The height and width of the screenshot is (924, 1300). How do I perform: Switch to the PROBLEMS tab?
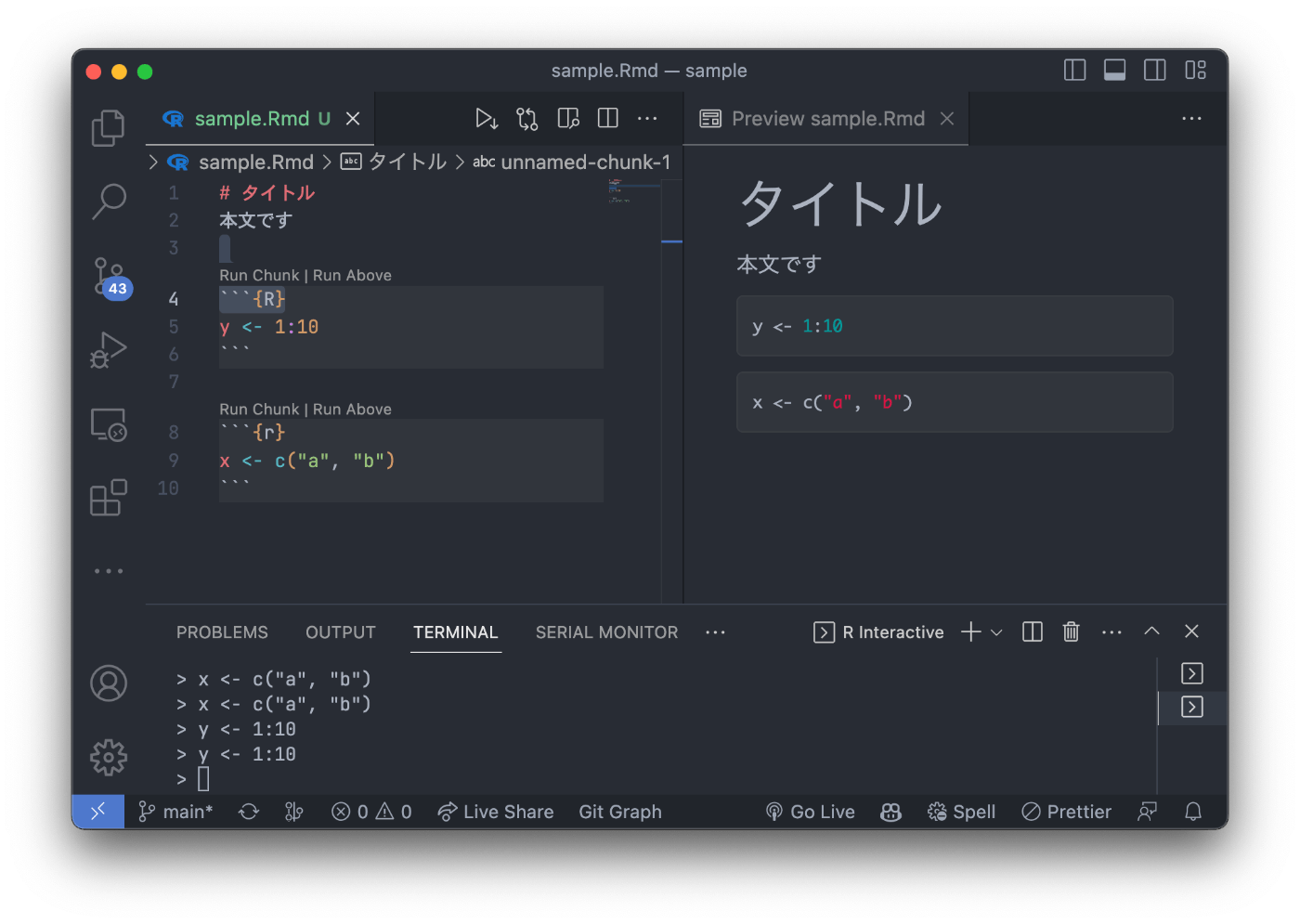(222, 632)
